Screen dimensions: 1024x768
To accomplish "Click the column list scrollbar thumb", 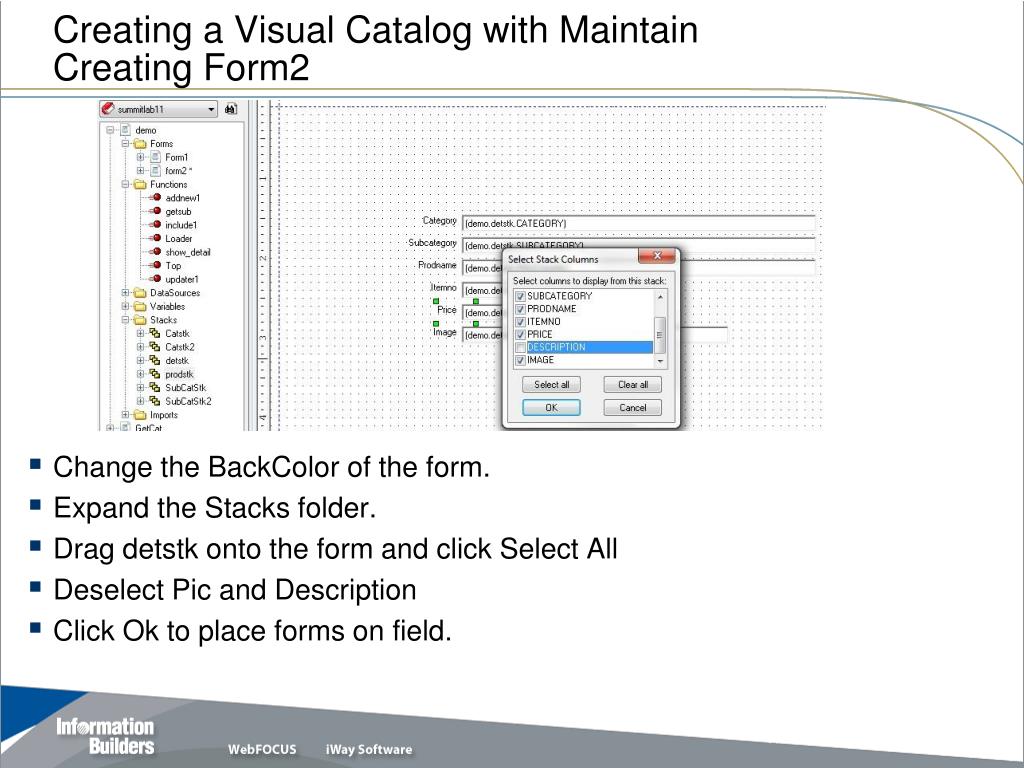I will pos(660,334).
